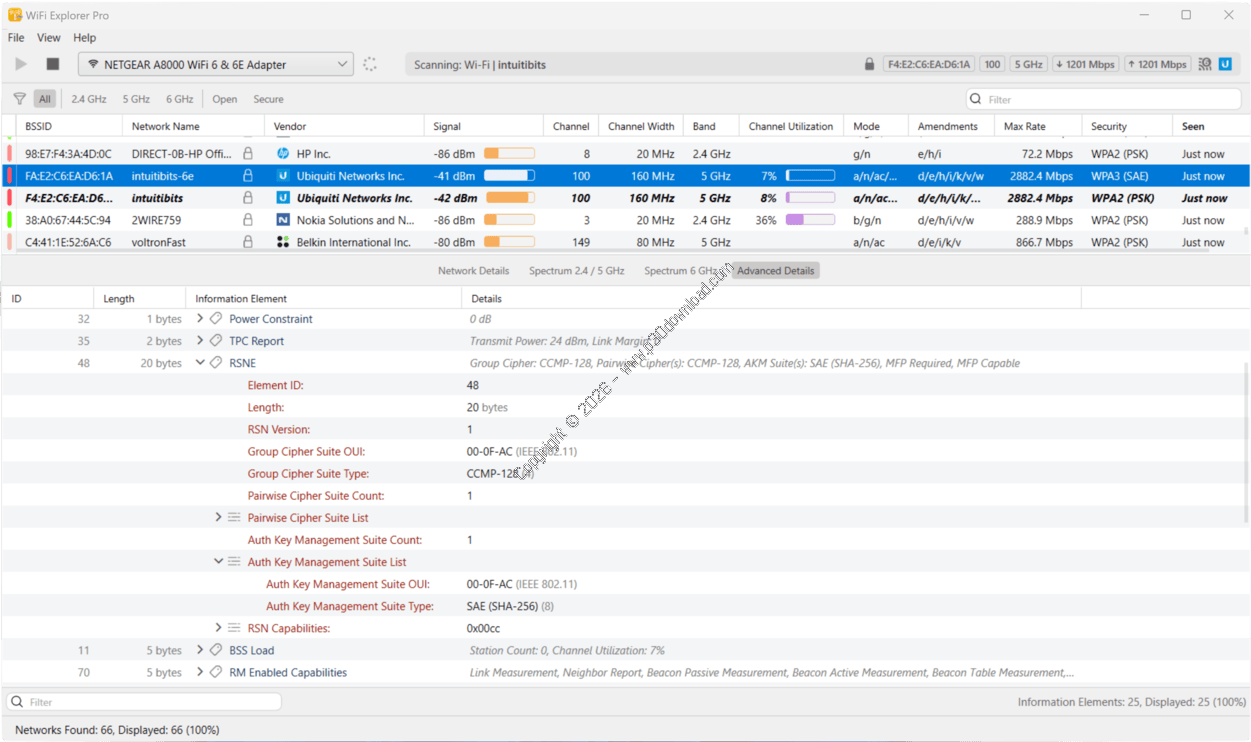Click the Nokia vendor icon in 2WIRE759 row

point(283,220)
